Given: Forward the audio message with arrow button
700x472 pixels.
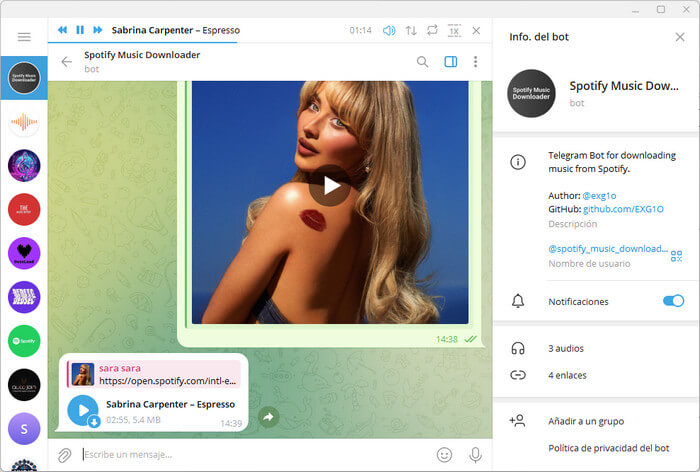Looking at the screenshot, I should [268, 417].
